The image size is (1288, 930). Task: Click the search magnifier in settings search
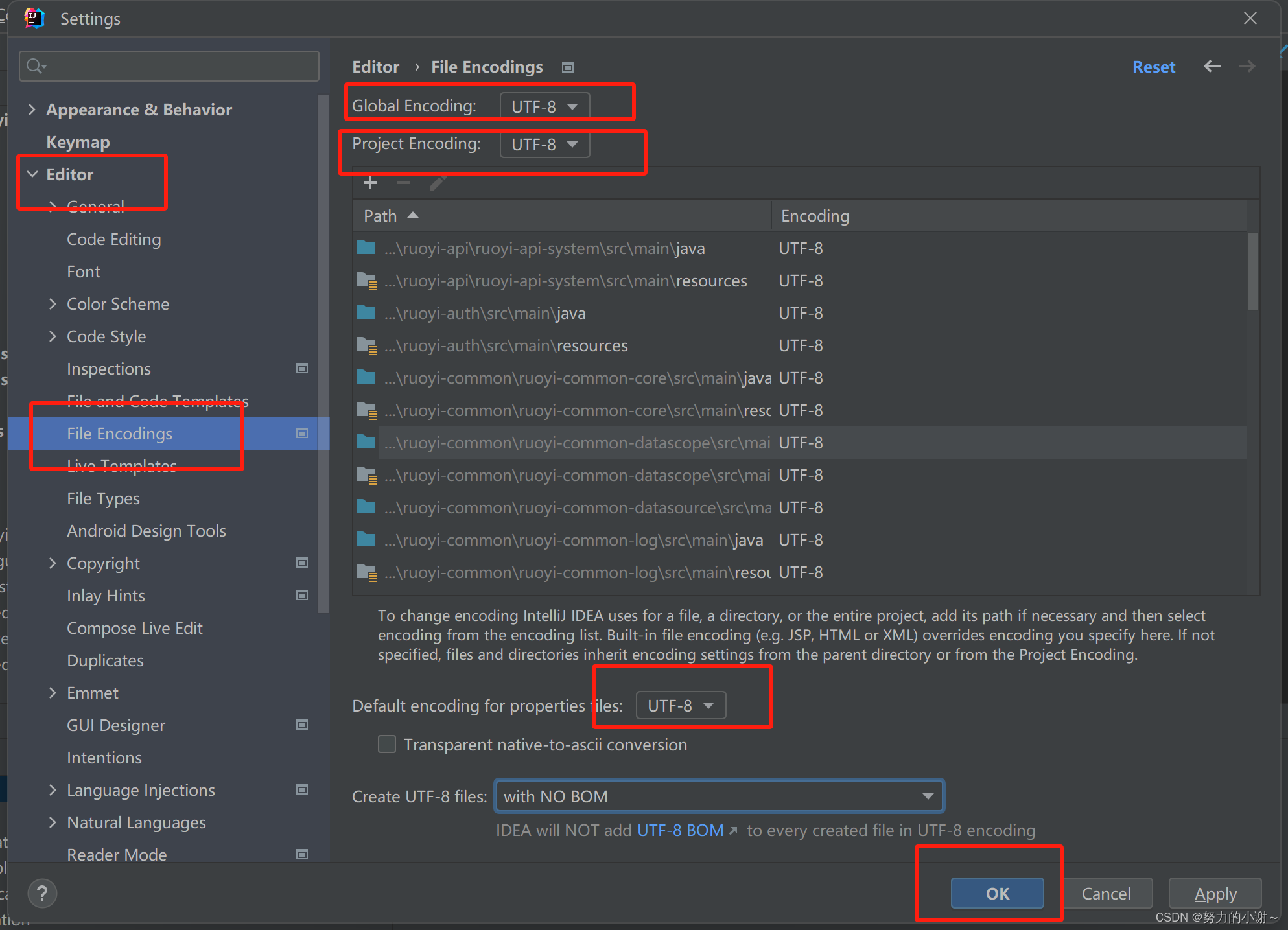coord(36,65)
